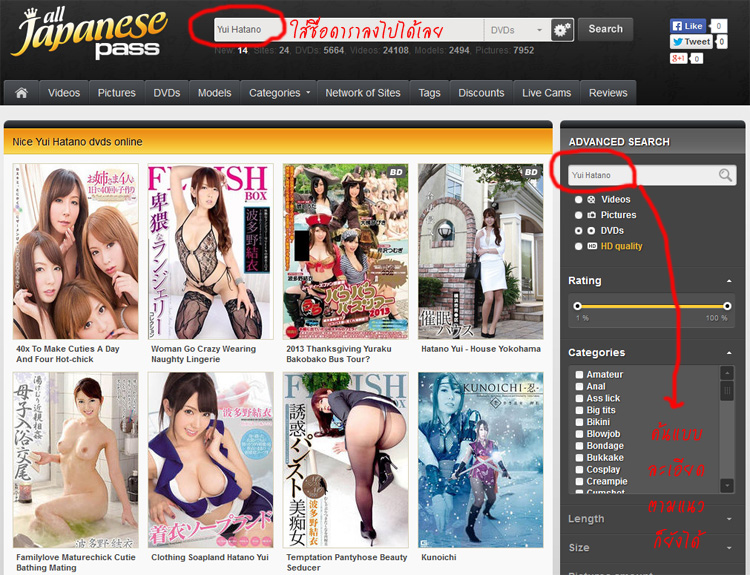The width and height of the screenshot is (750, 575).
Task: Open the Live Cams menu item
Action: pos(547,93)
